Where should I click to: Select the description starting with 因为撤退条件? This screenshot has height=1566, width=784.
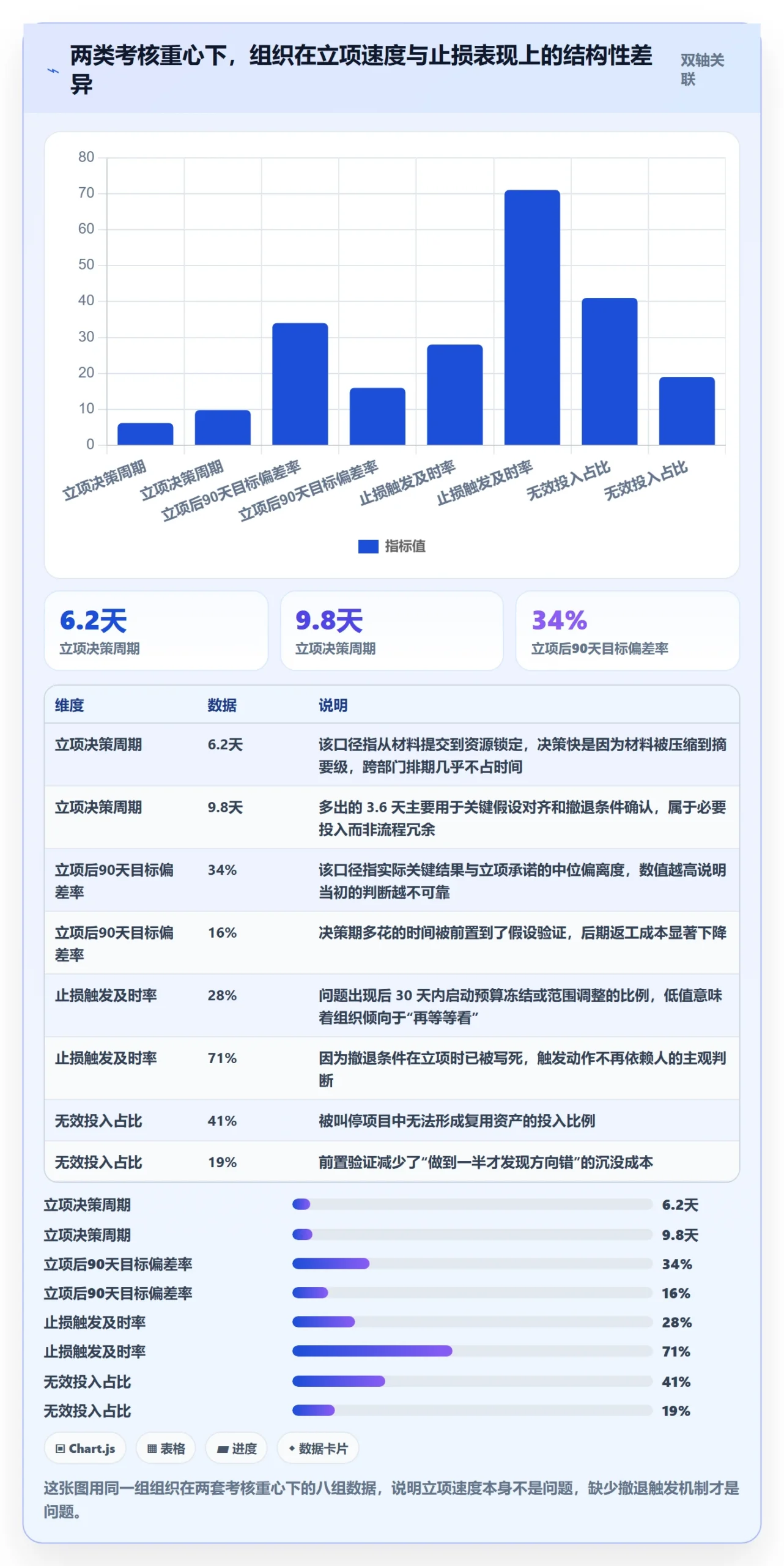(x=522, y=1069)
